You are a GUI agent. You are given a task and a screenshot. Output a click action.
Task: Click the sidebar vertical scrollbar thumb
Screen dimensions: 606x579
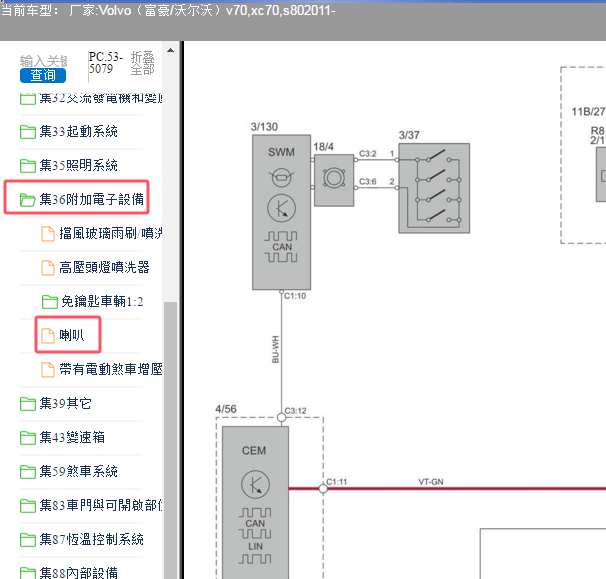(x=170, y=440)
